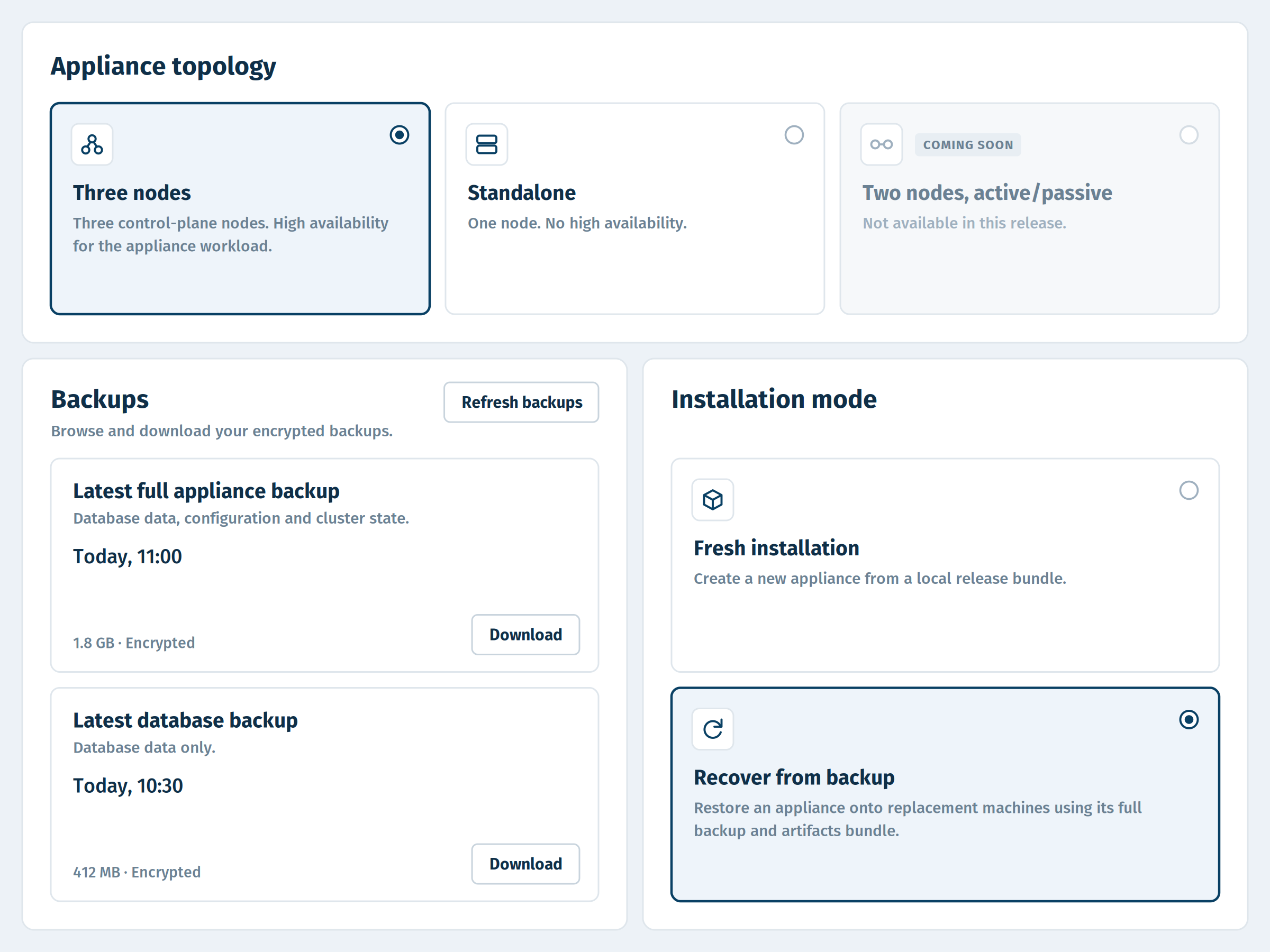Click the Recover from backup refresh icon
The image size is (1270, 952).
point(712,729)
